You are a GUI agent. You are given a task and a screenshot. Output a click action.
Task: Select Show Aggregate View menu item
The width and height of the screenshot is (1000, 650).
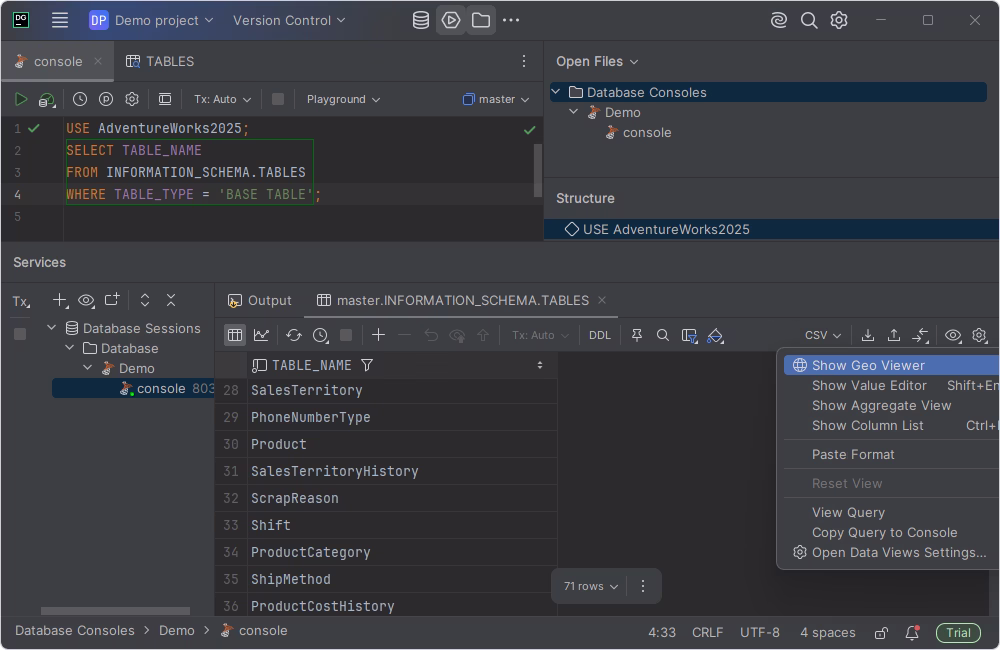tap(892, 406)
